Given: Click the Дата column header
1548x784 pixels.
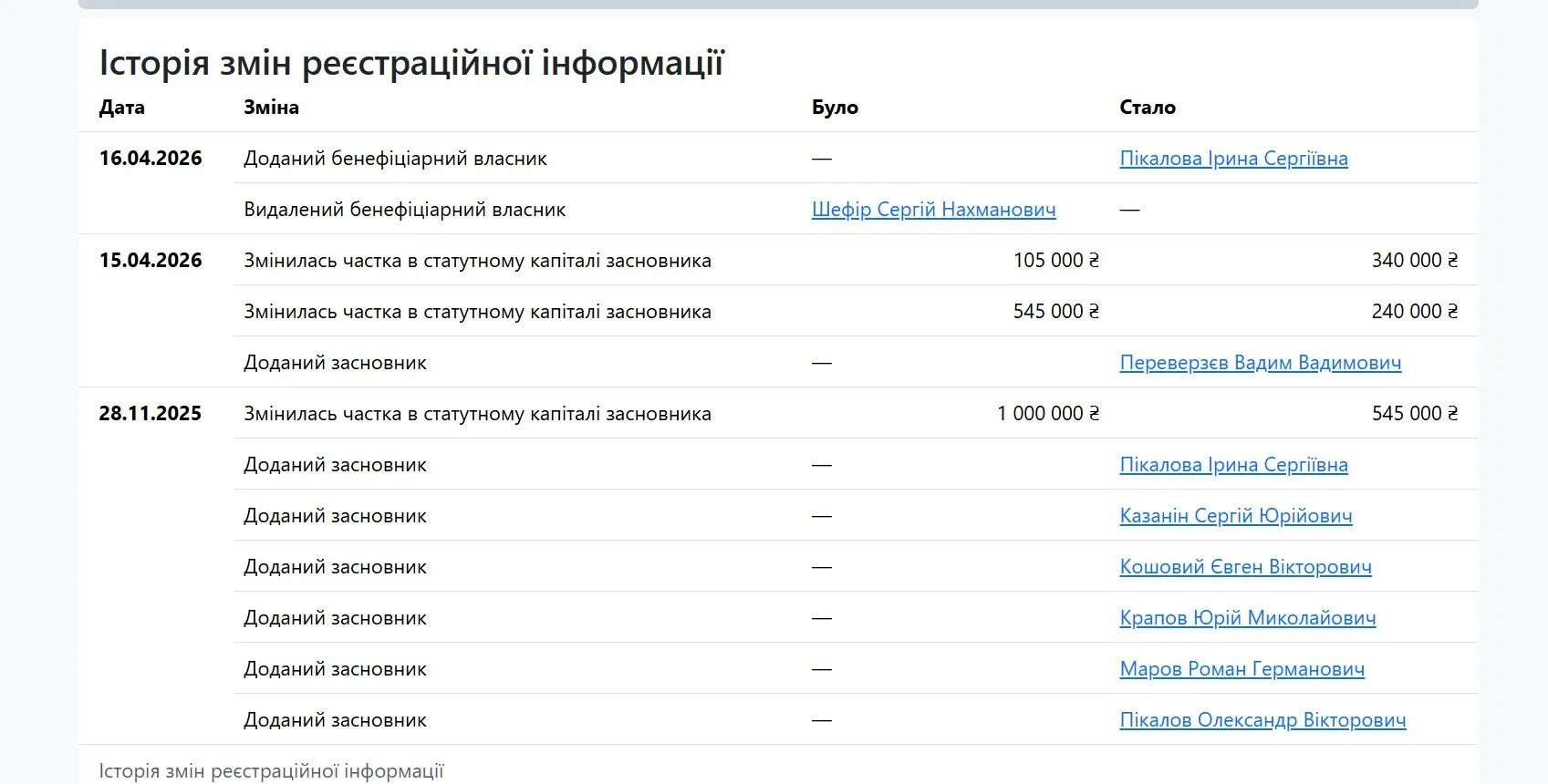Looking at the screenshot, I should 122,108.
